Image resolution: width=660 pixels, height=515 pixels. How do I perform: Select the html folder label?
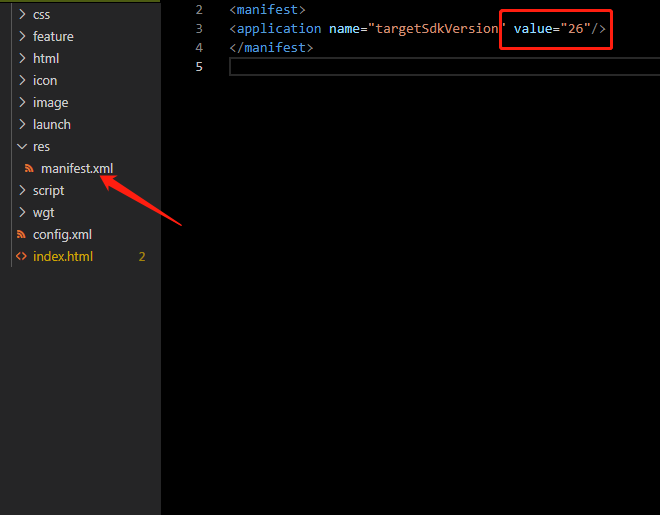pos(46,58)
